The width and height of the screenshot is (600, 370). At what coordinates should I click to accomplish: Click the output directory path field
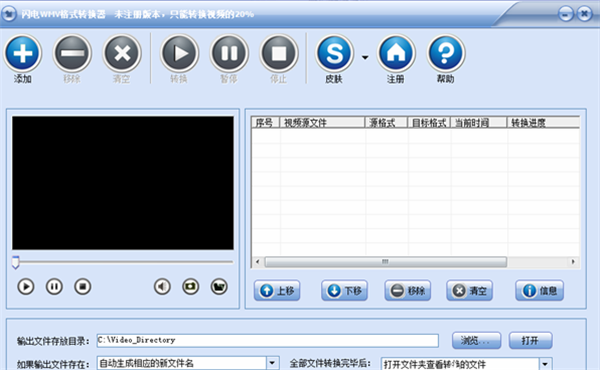267,340
